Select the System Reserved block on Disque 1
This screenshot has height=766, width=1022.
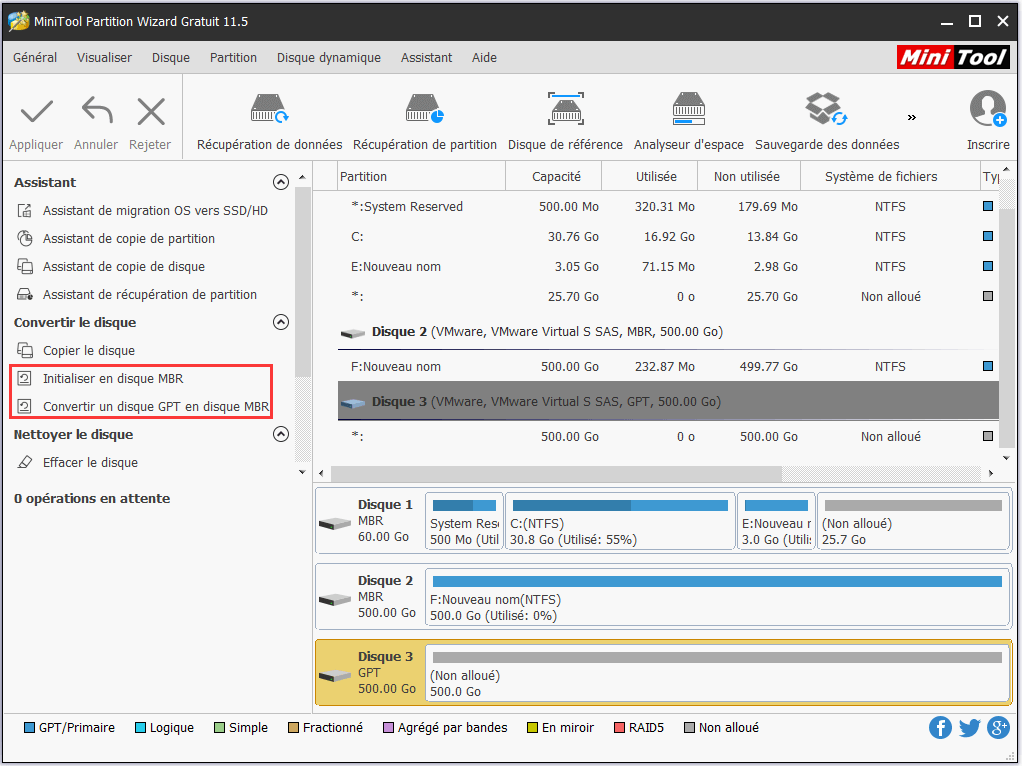[464, 521]
